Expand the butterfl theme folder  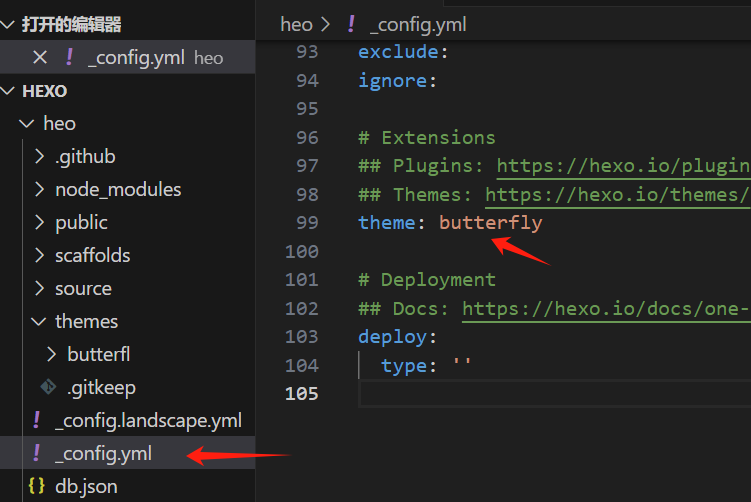click(x=51, y=354)
